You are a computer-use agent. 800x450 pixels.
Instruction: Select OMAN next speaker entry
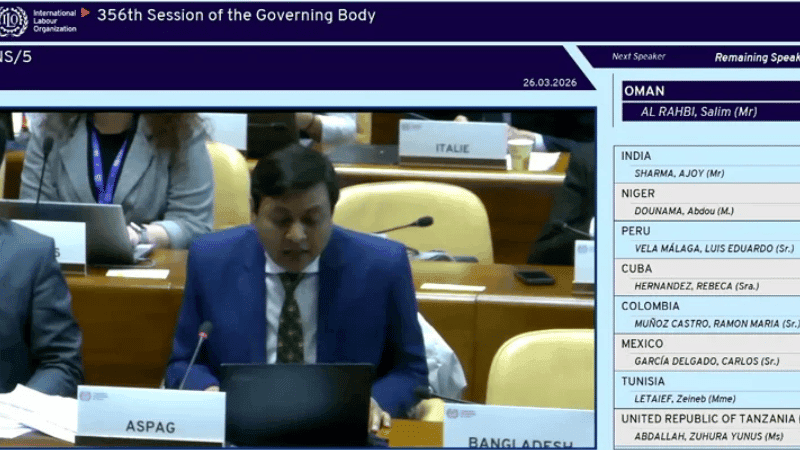[710, 101]
